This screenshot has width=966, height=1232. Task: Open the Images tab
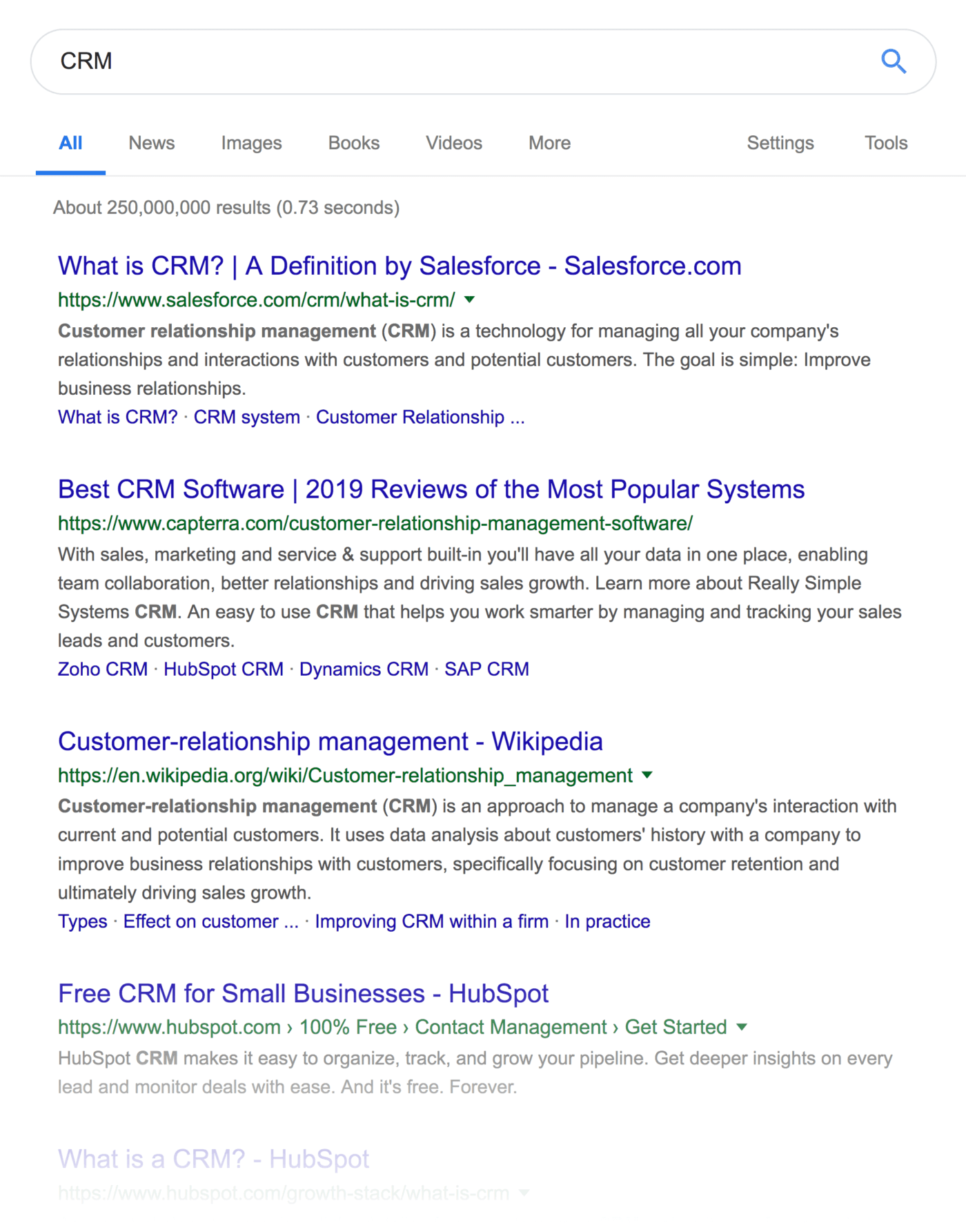[251, 143]
